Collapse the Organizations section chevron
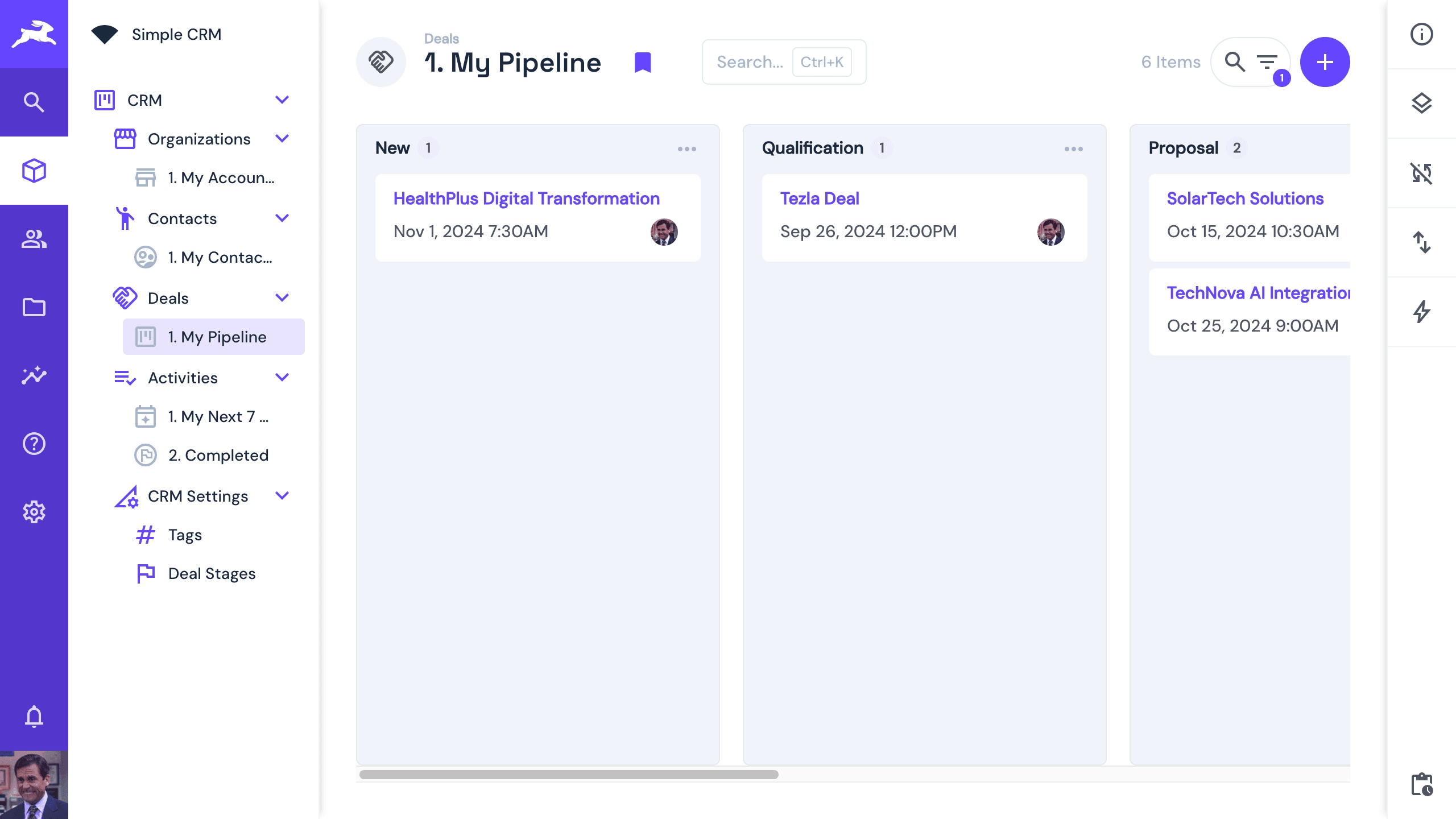Image resolution: width=1456 pixels, height=819 pixels. pos(282,139)
